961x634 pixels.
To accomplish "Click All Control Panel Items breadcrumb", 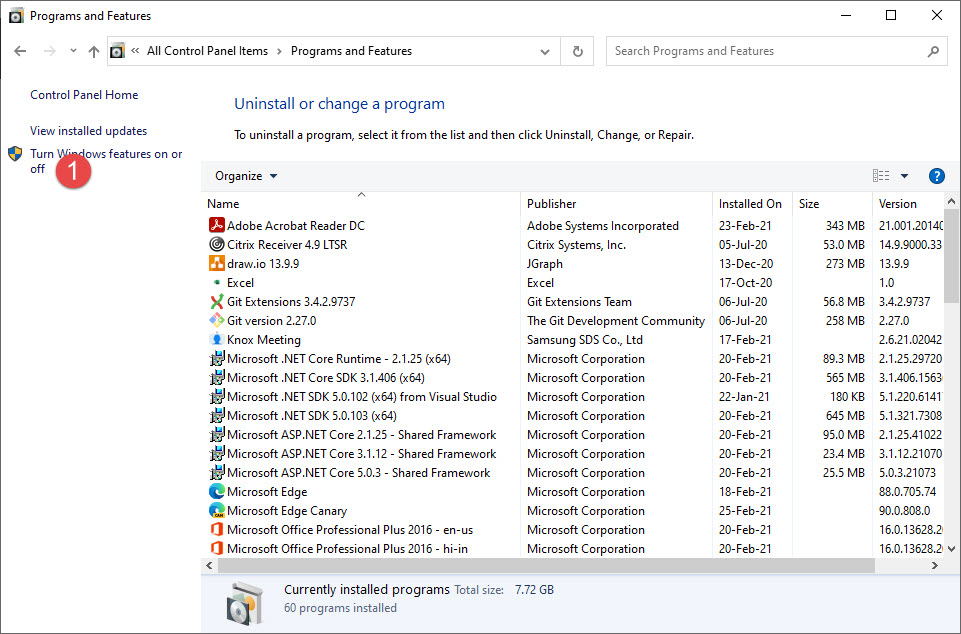I will tap(207, 51).
